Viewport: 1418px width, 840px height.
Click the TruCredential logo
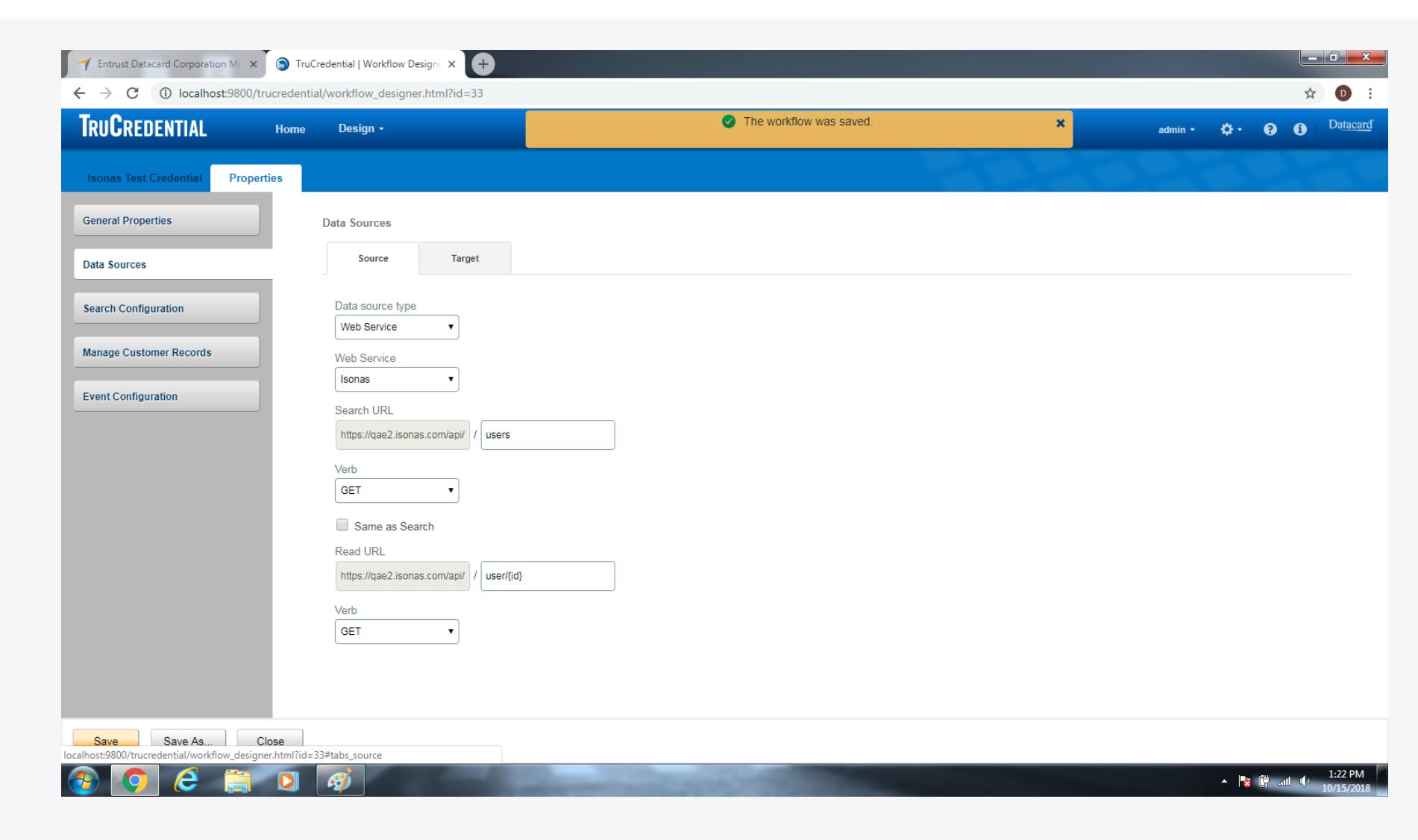point(143,128)
